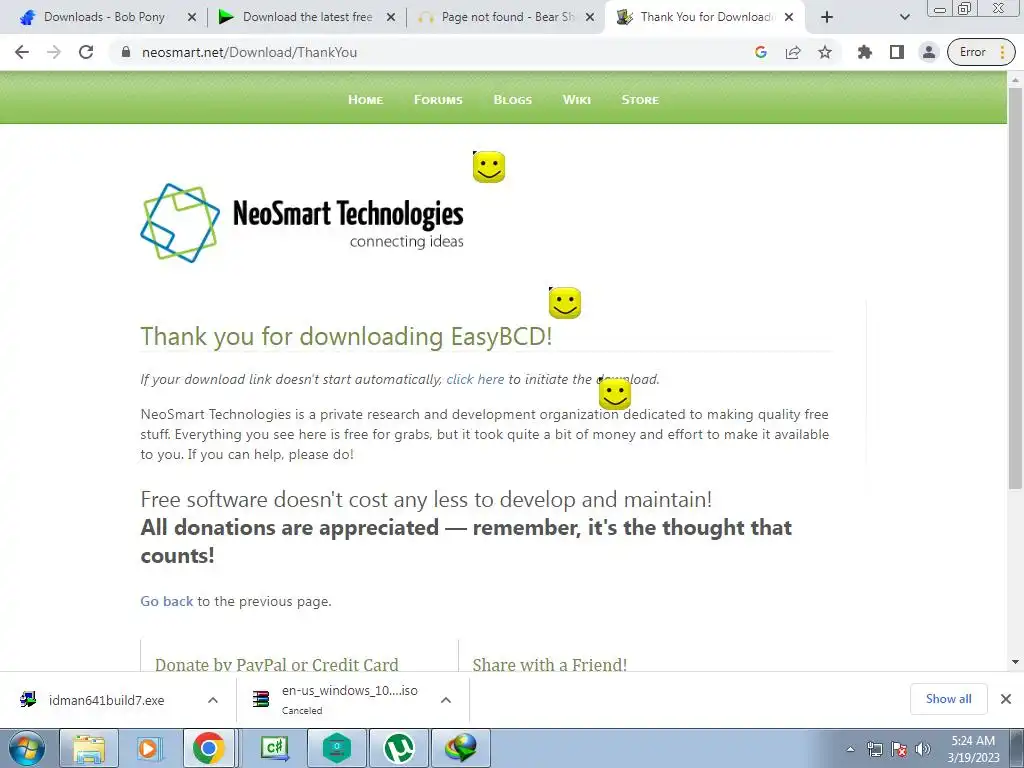This screenshot has width=1024, height=768.
Task: Click the scrollbar down arrow
Action: [x=1015, y=662]
